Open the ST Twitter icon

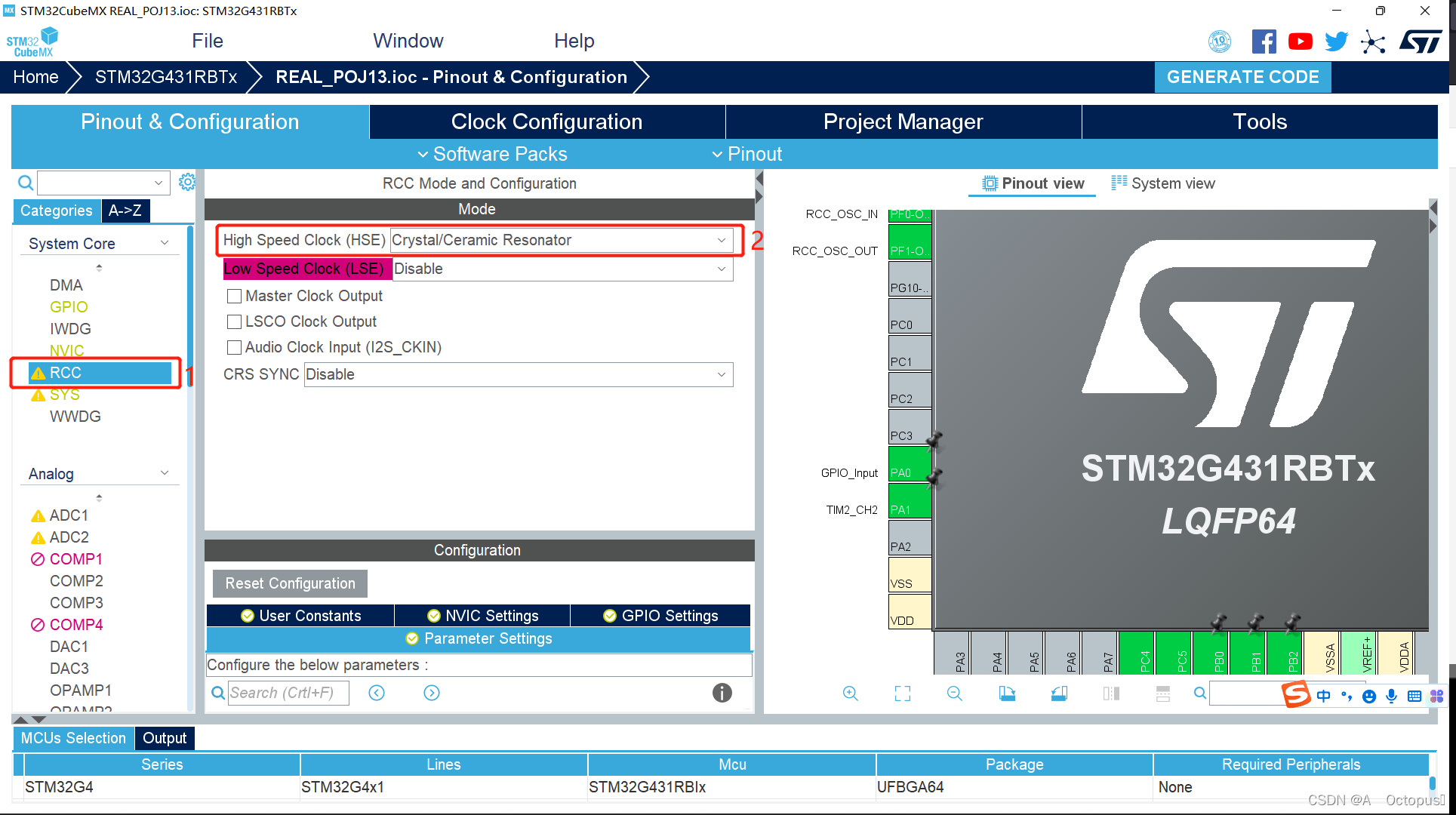click(1336, 42)
